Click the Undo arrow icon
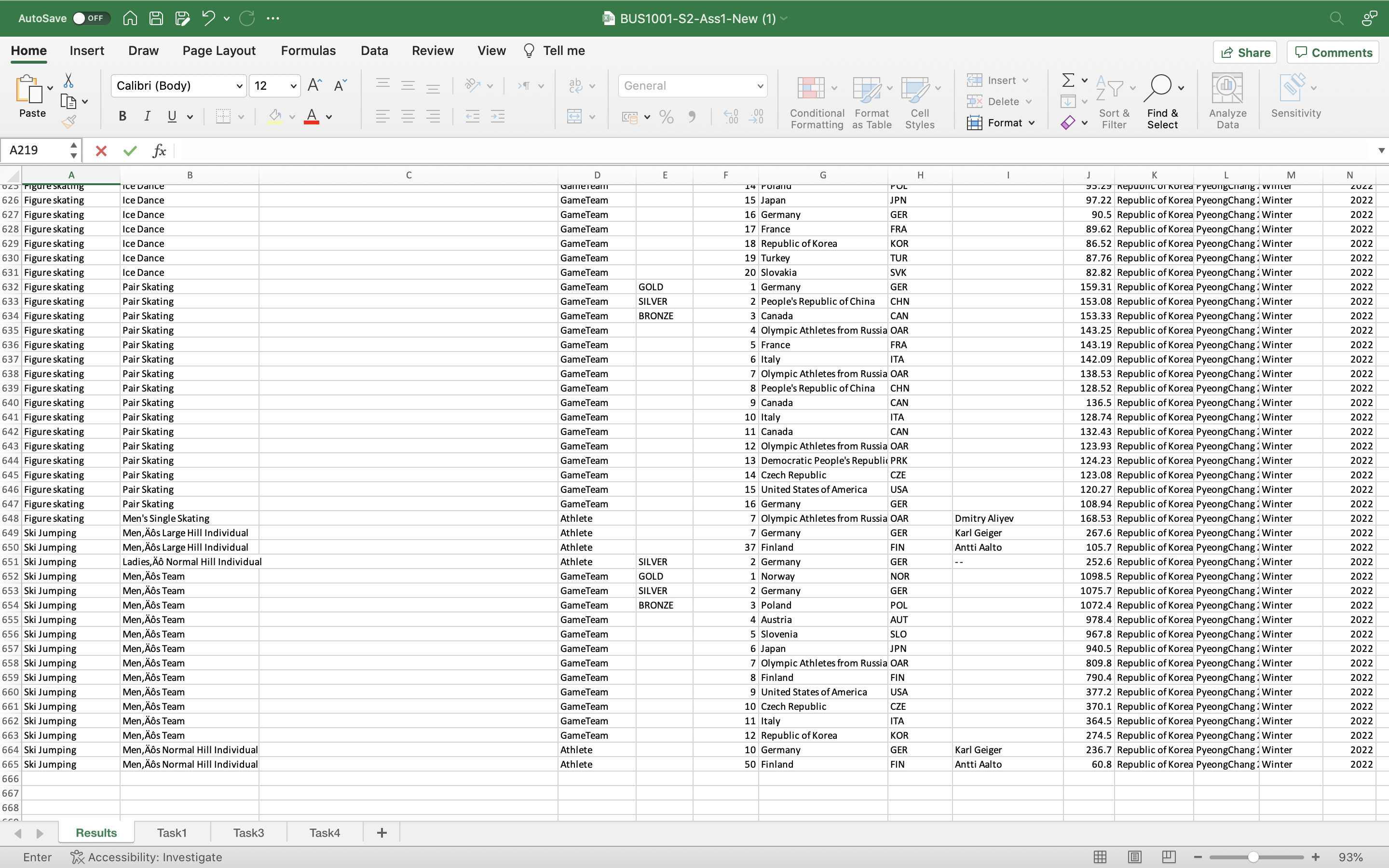This screenshot has width=1389, height=868. 208,18
